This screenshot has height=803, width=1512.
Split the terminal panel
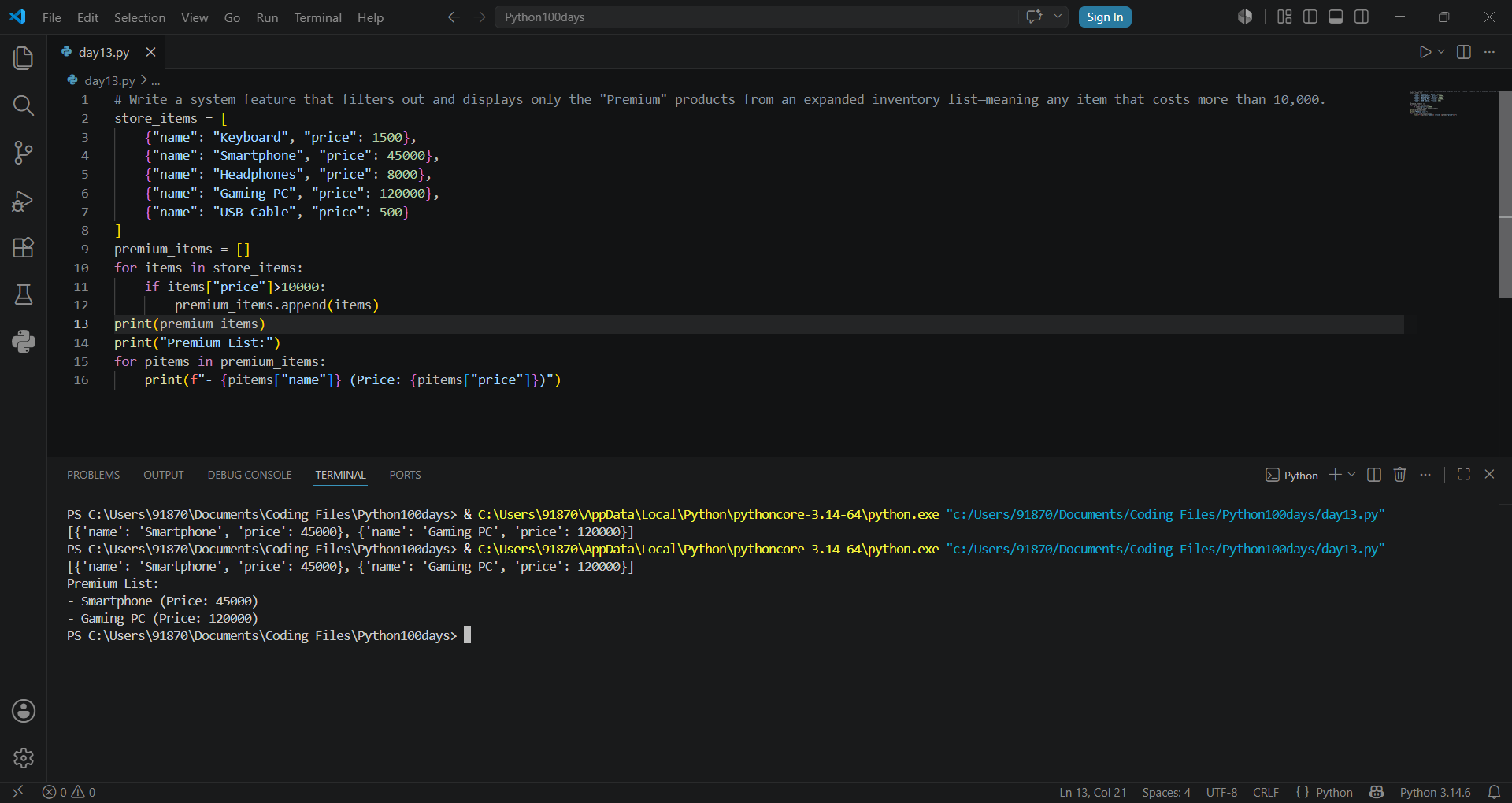pos(1374,475)
